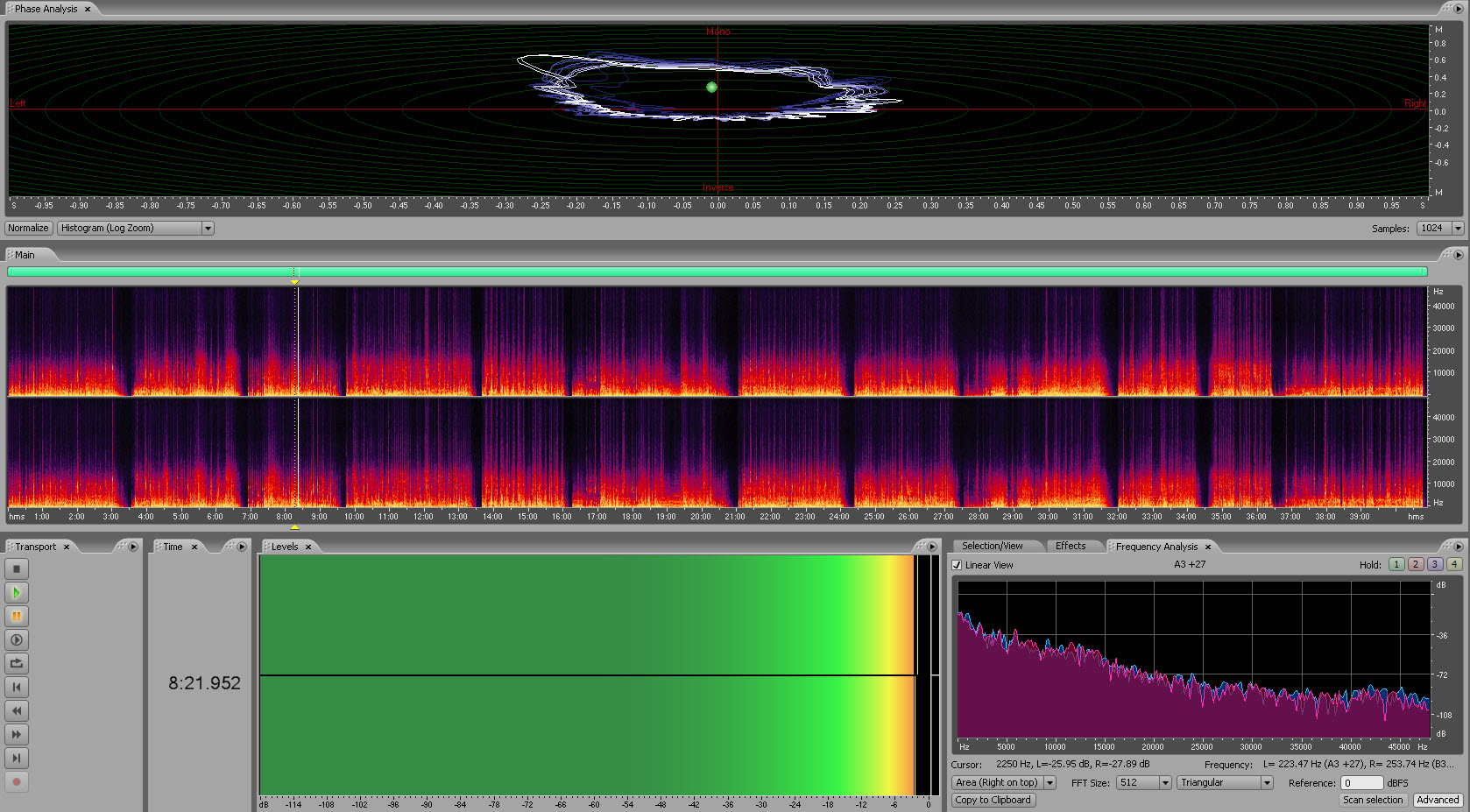Toggle Hold button 1
This screenshot has height=812, width=1470.
[1396, 565]
